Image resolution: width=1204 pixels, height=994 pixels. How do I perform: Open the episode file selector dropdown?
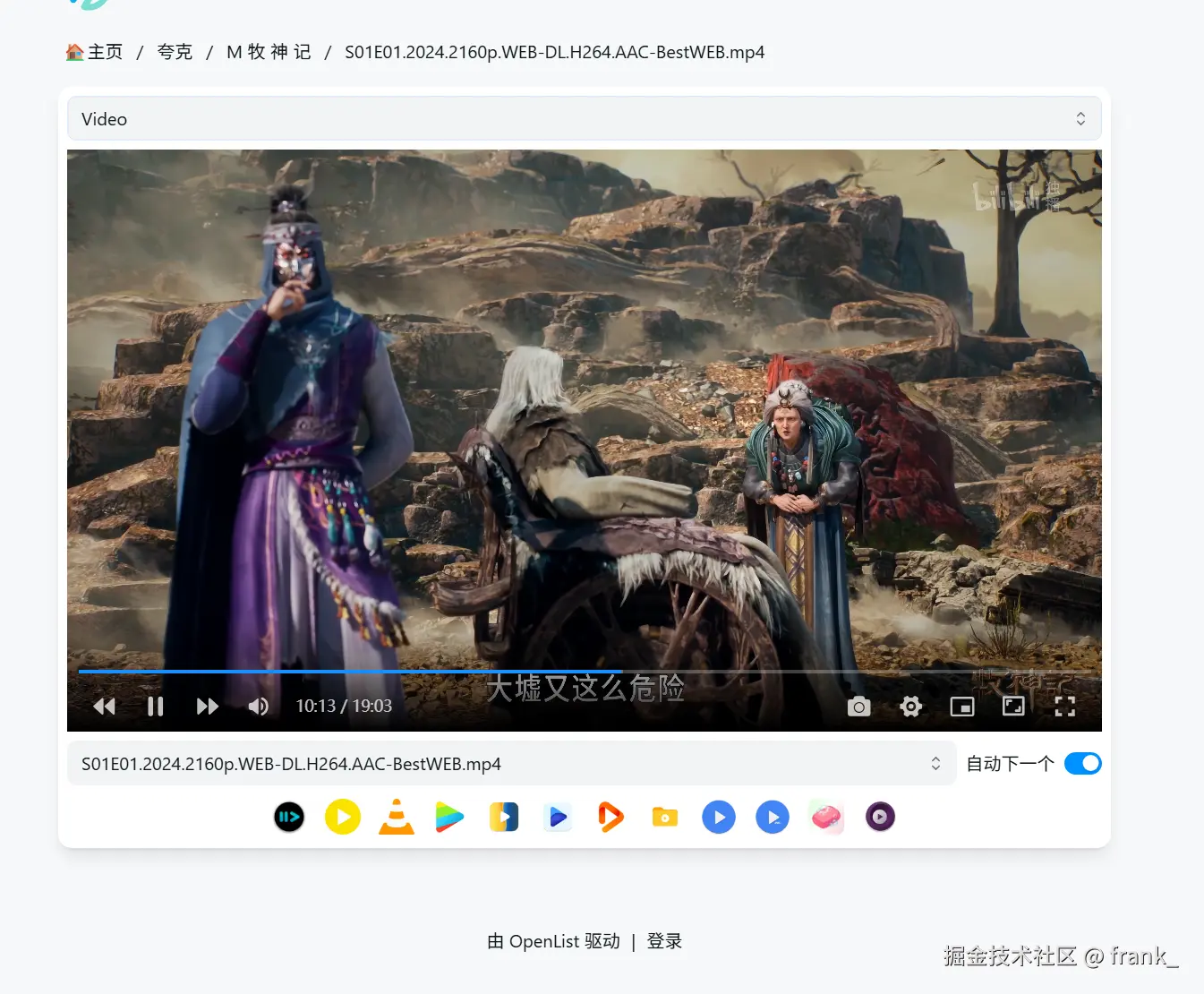pos(512,764)
